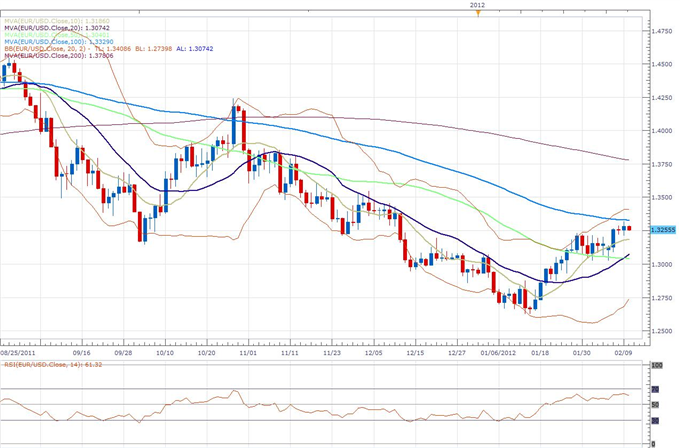Viewport: 680px width, 448px height.
Task: Click the 09/16 date axis label
Action: (x=82, y=353)
